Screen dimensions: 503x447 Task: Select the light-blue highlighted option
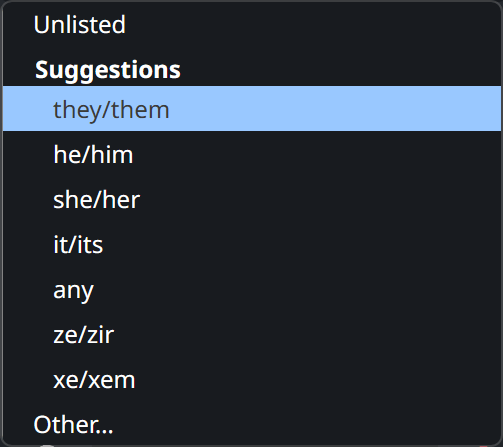252,109
